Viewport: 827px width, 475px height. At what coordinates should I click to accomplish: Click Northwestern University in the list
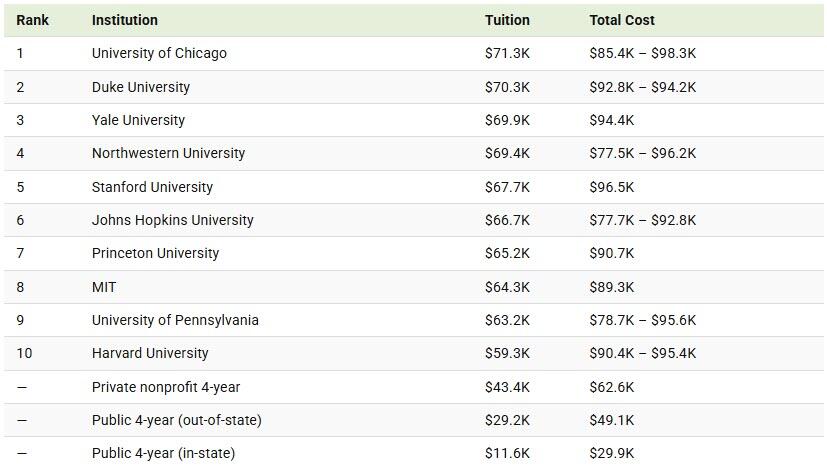(168, 153)
